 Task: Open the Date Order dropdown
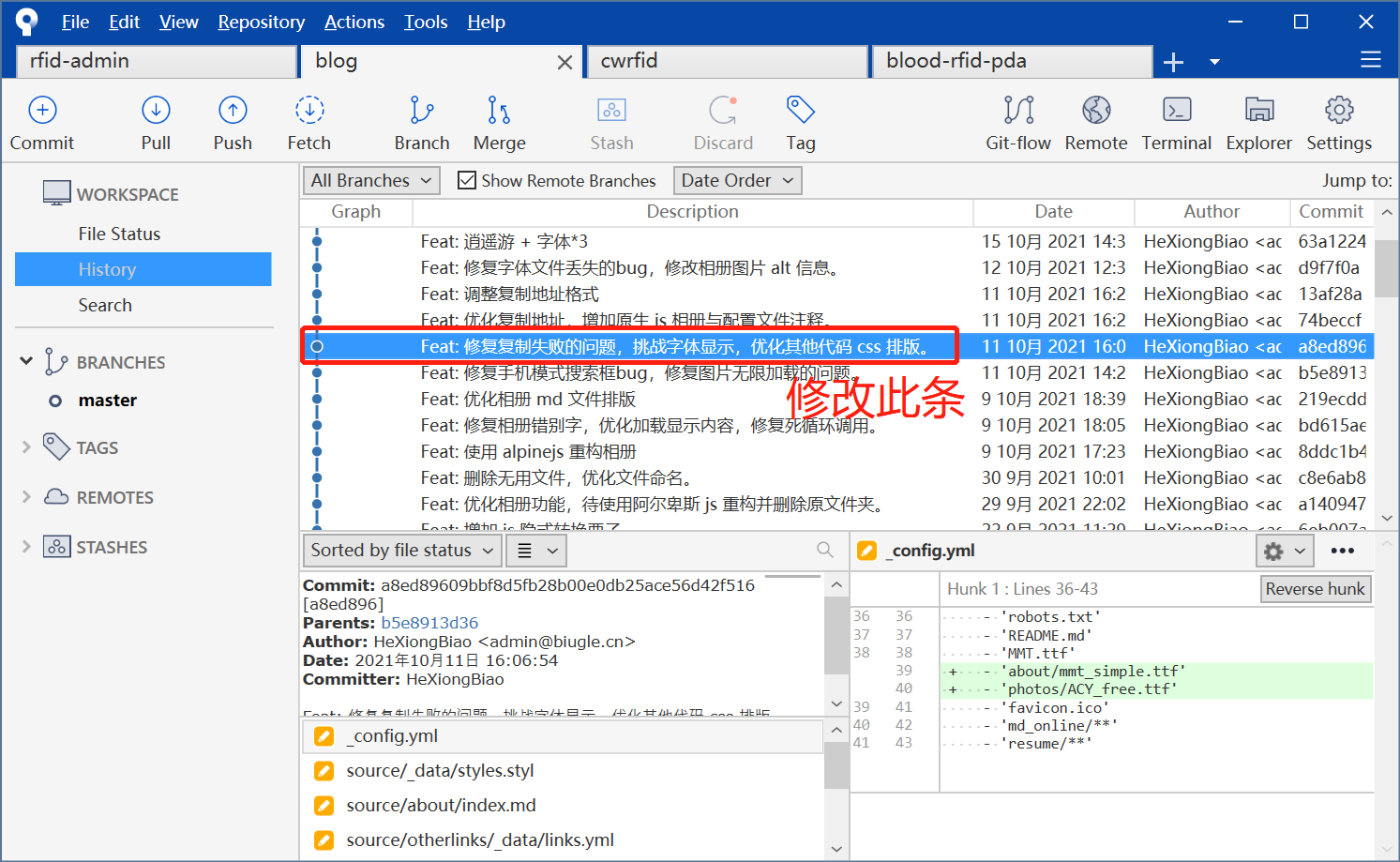[738, 180]
